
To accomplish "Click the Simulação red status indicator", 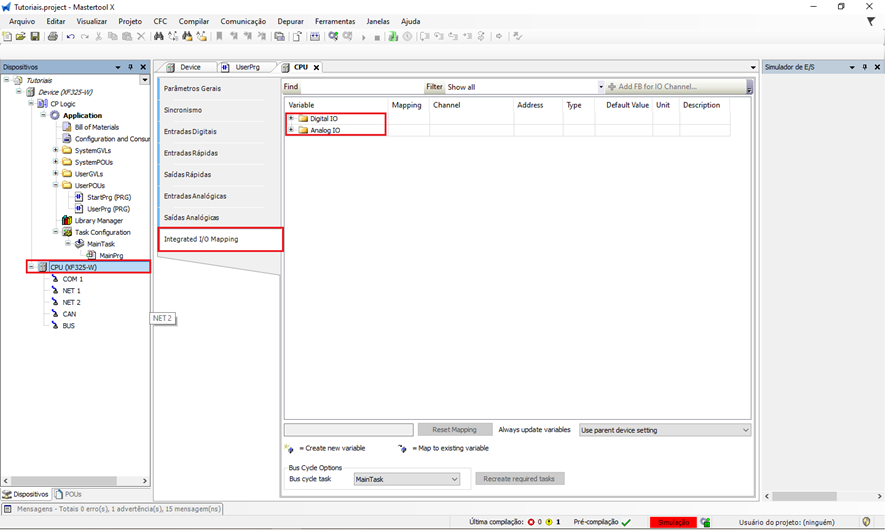I will (x=673, y=522).
